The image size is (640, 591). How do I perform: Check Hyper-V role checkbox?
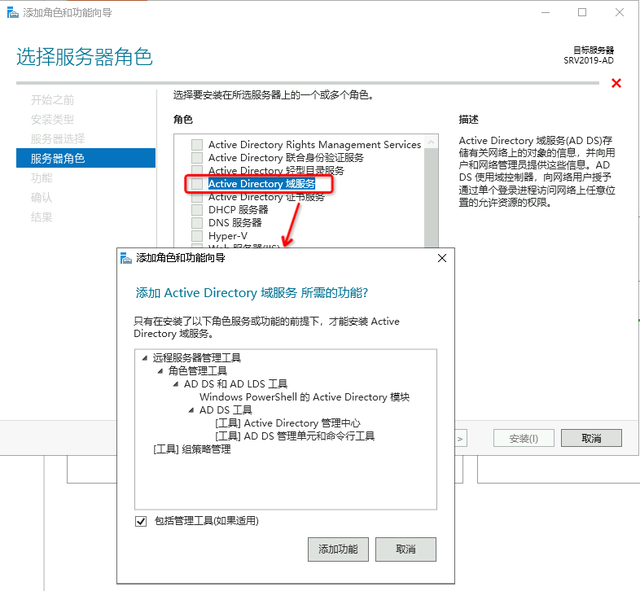point(197,236)
